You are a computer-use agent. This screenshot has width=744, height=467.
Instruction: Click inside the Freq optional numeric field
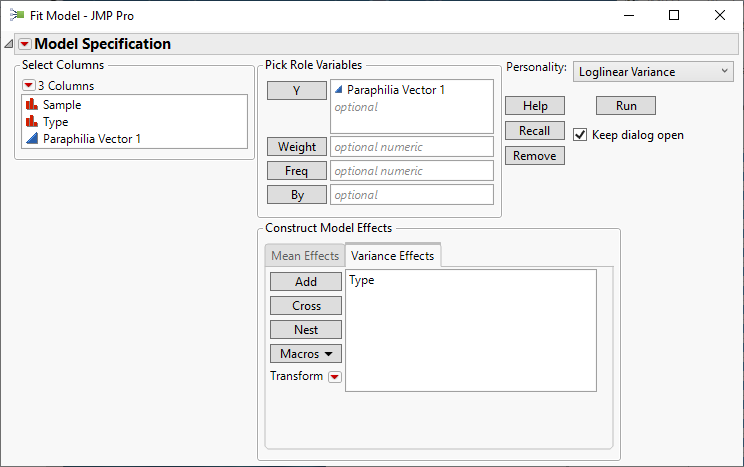pos(412,171)
